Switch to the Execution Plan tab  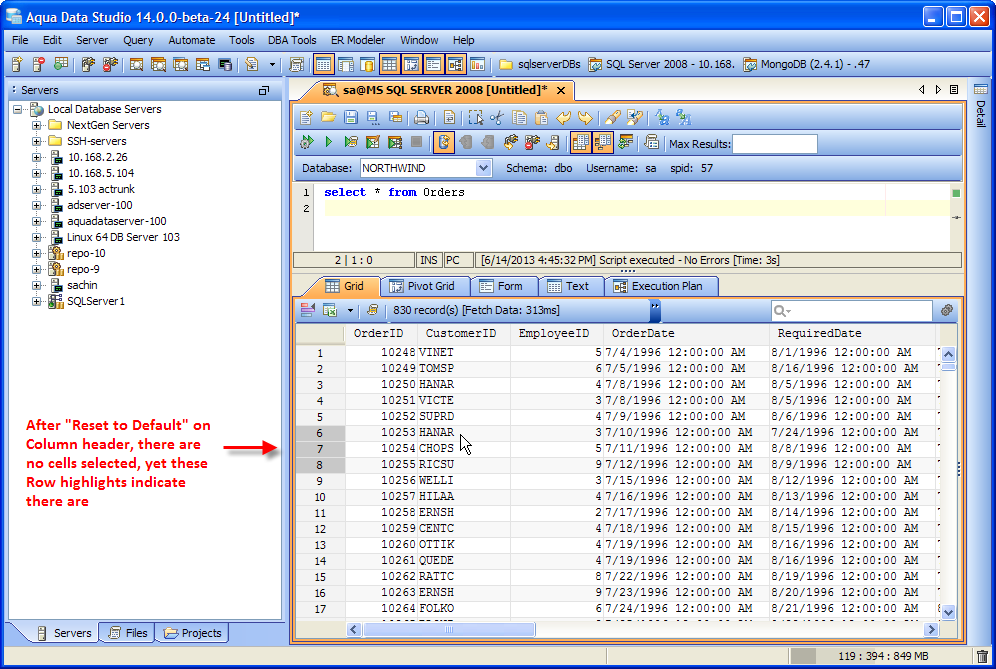[661, 287]
